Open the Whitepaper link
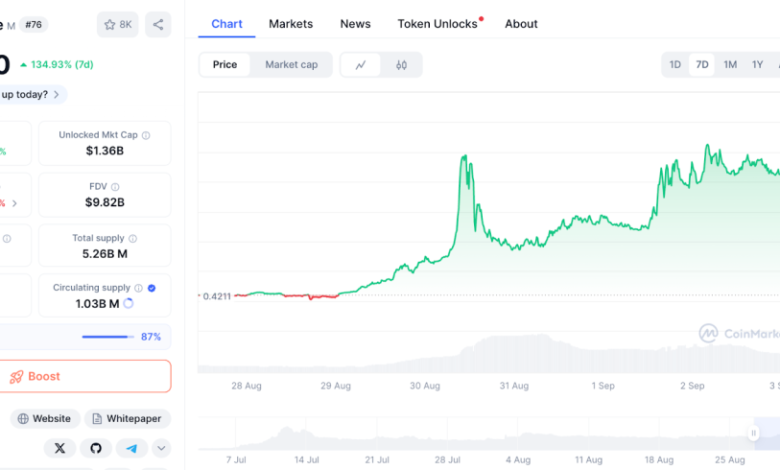Viewport: 780px width, 470px height. (x=128, y=419)
